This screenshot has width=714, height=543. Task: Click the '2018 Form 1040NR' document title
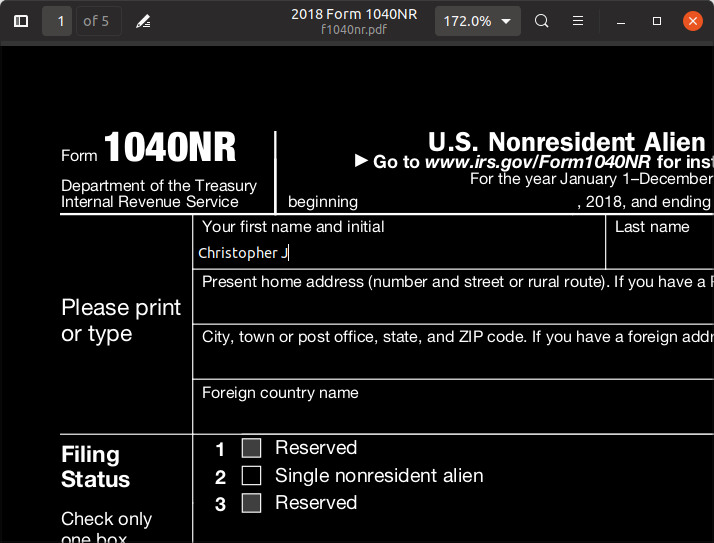[354, 15]
